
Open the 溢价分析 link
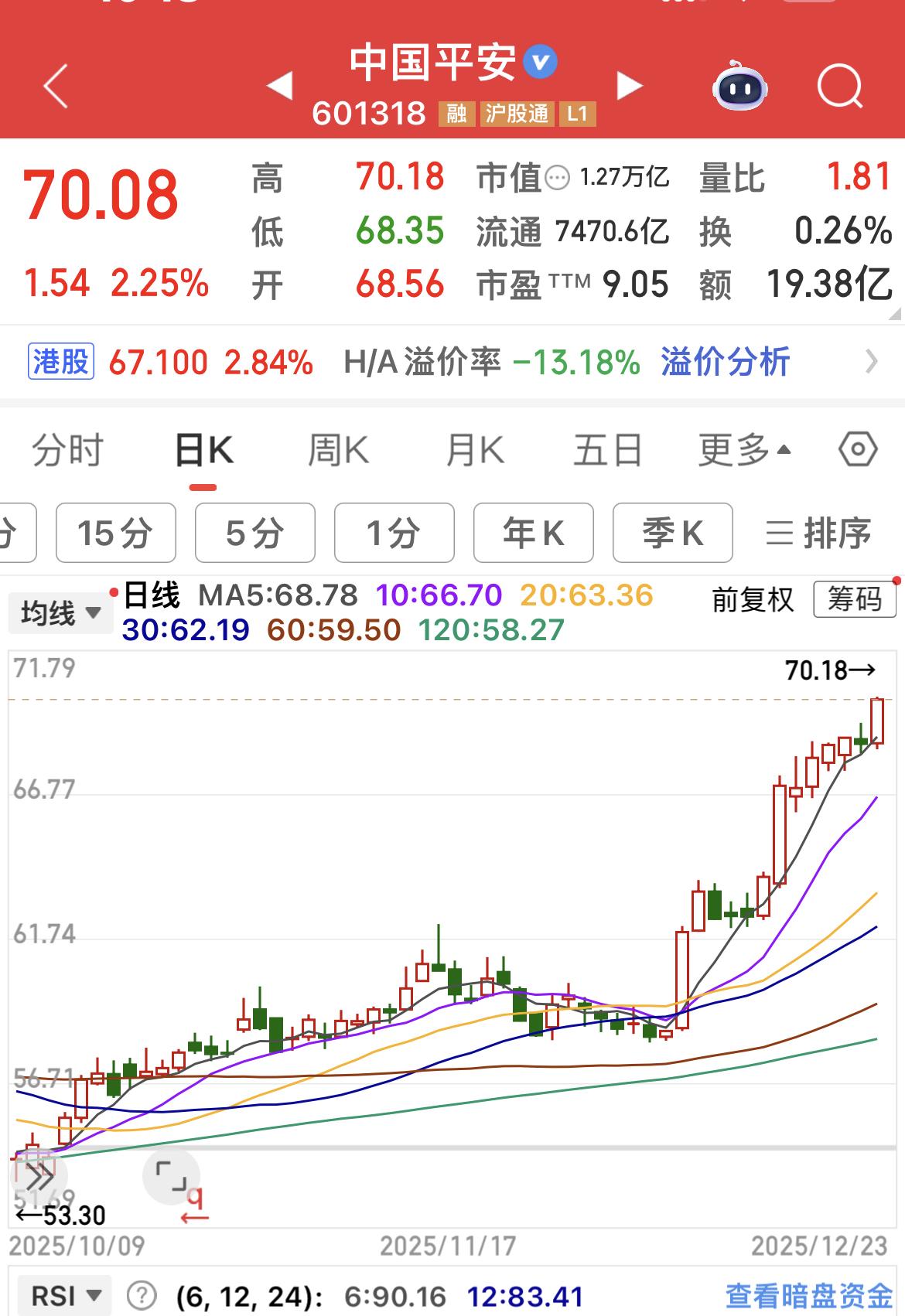[x=725, y=361]
